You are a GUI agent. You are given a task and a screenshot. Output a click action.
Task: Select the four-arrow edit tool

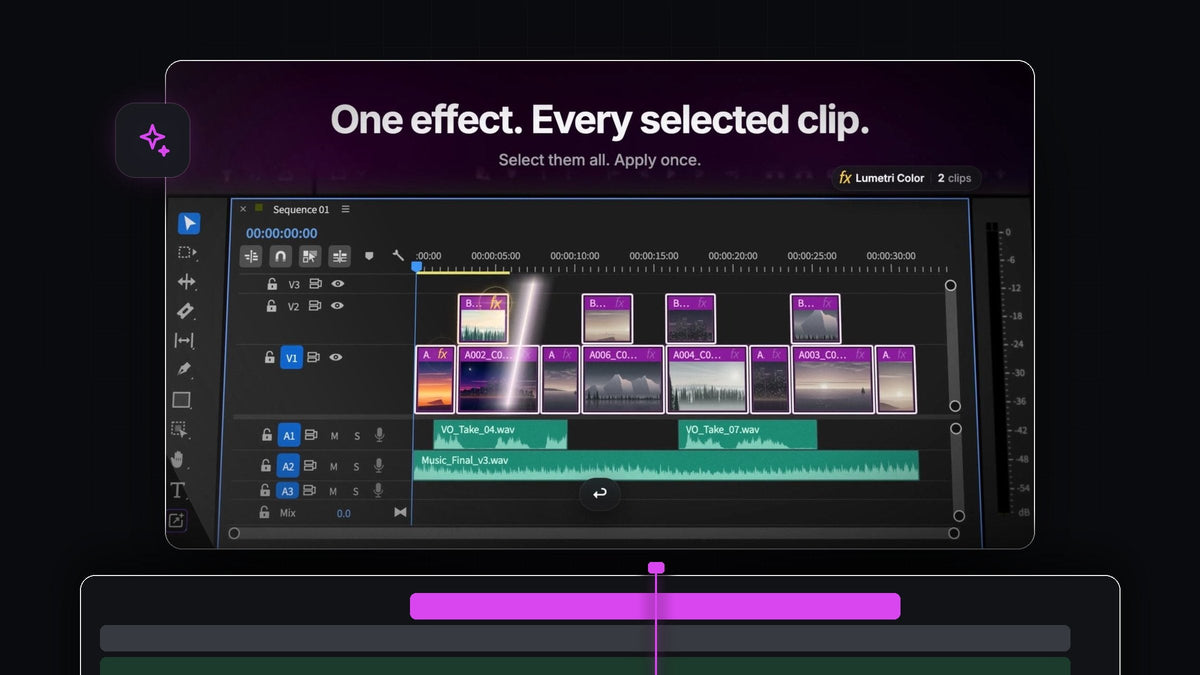click(186, 282)
